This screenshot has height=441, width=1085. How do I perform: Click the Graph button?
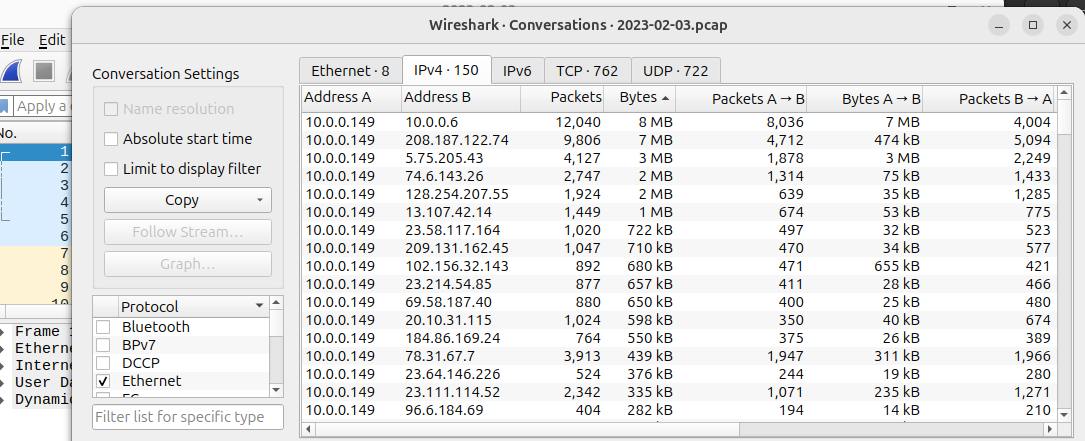[188, 264]
